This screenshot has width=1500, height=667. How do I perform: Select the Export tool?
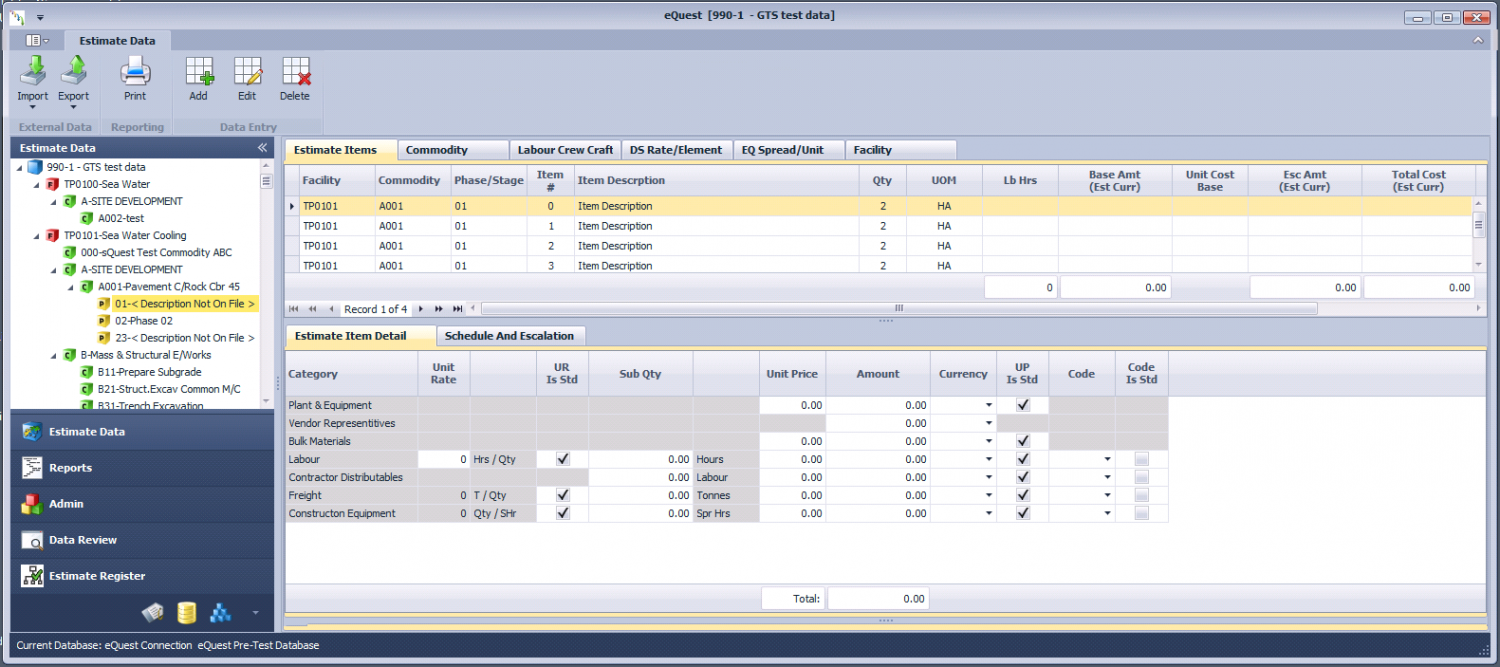(x=73, y=80)
